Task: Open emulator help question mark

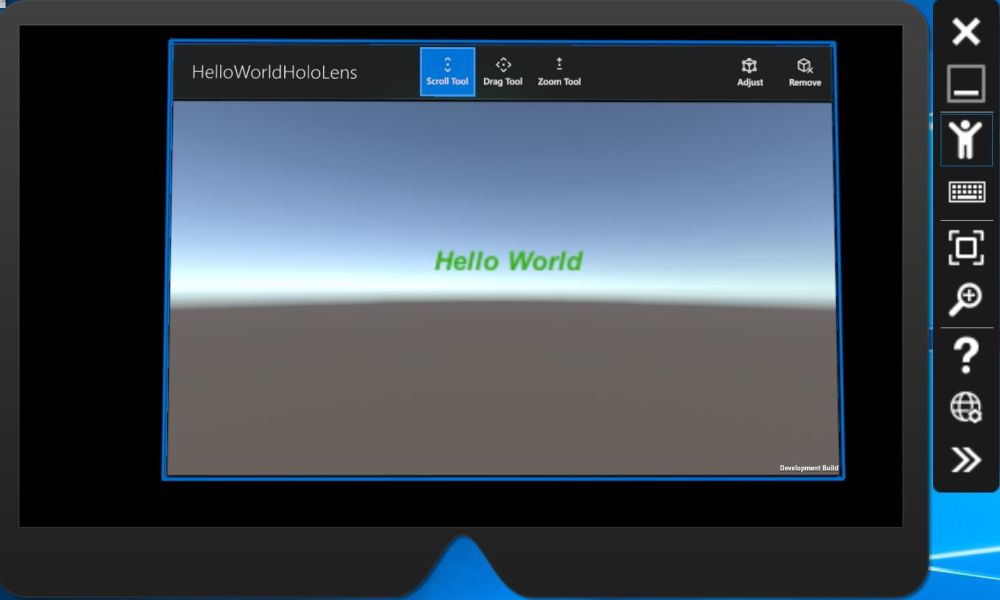Action: 966,355
